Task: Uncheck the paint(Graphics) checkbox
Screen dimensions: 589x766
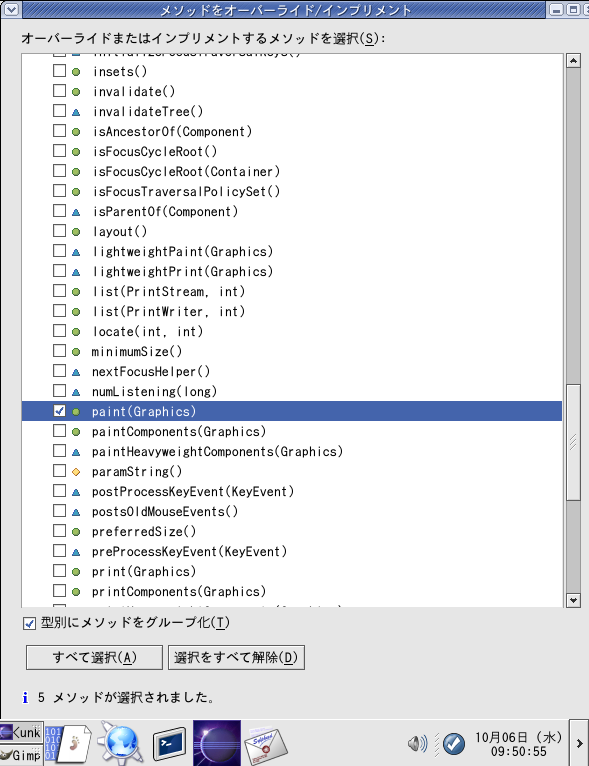Action: pyautogui.click(x=60, y=411)
